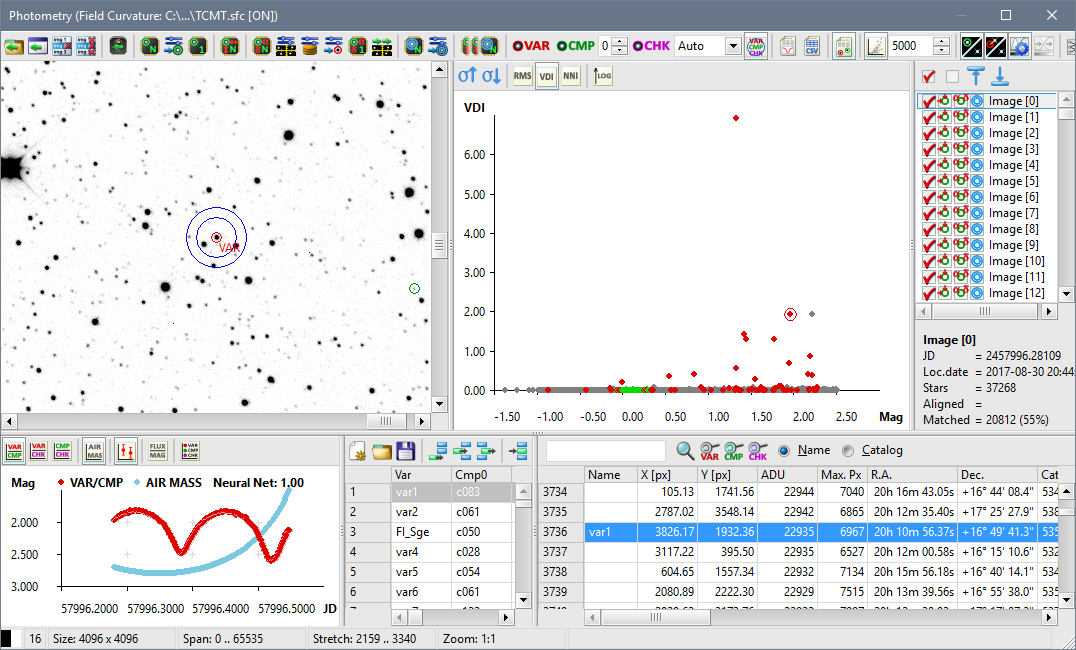Click the CHK selection button in toolbar

click(651, 46)
